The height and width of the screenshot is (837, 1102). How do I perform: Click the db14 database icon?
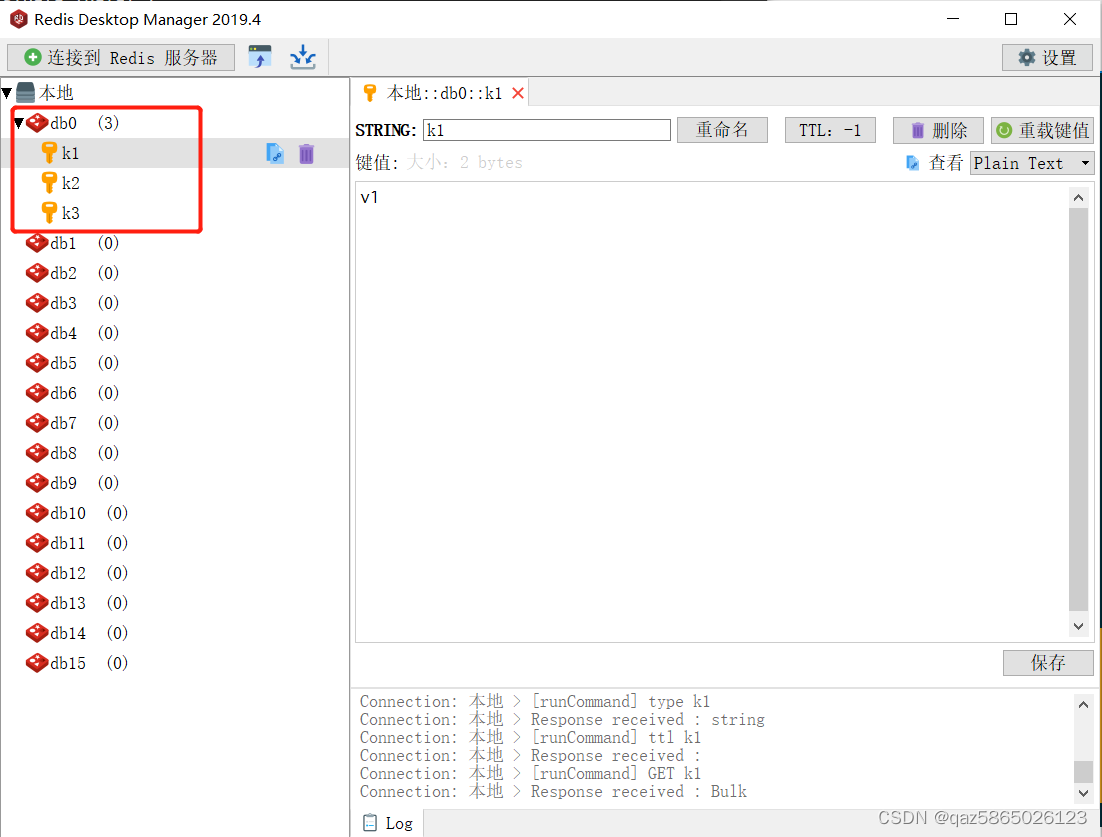coord(37,634)
